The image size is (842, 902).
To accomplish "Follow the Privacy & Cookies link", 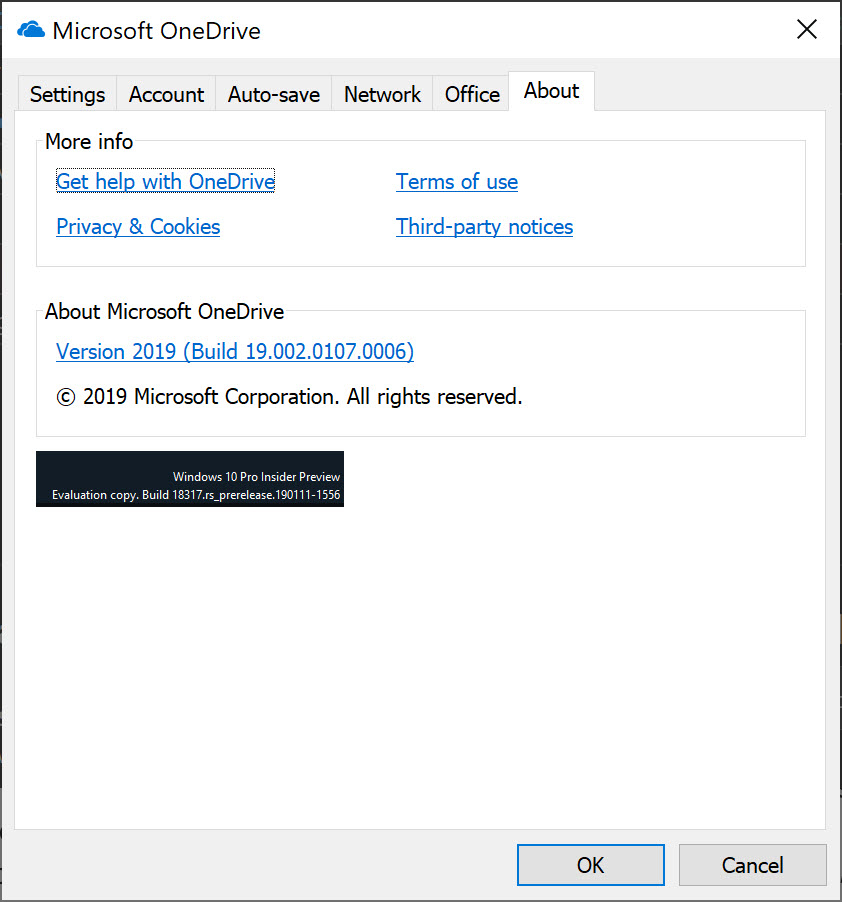I will (138, 227).
